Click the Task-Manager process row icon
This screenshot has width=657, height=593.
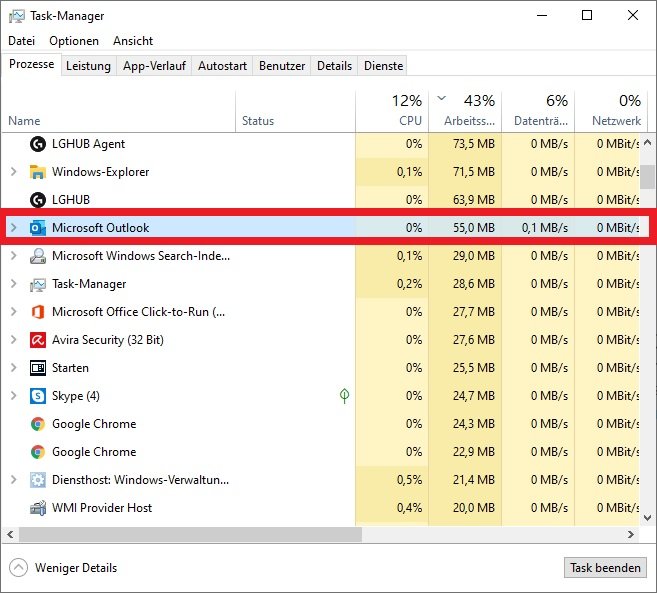[38, 285]
